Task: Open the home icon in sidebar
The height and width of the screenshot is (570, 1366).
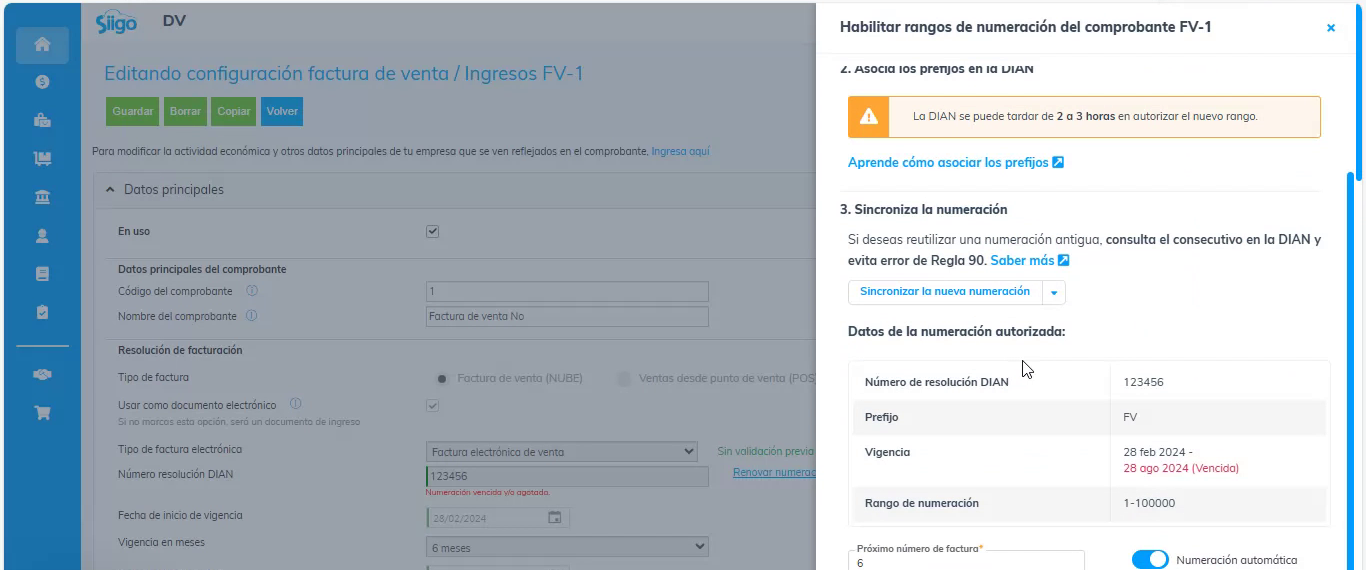Action: (42, 44)
